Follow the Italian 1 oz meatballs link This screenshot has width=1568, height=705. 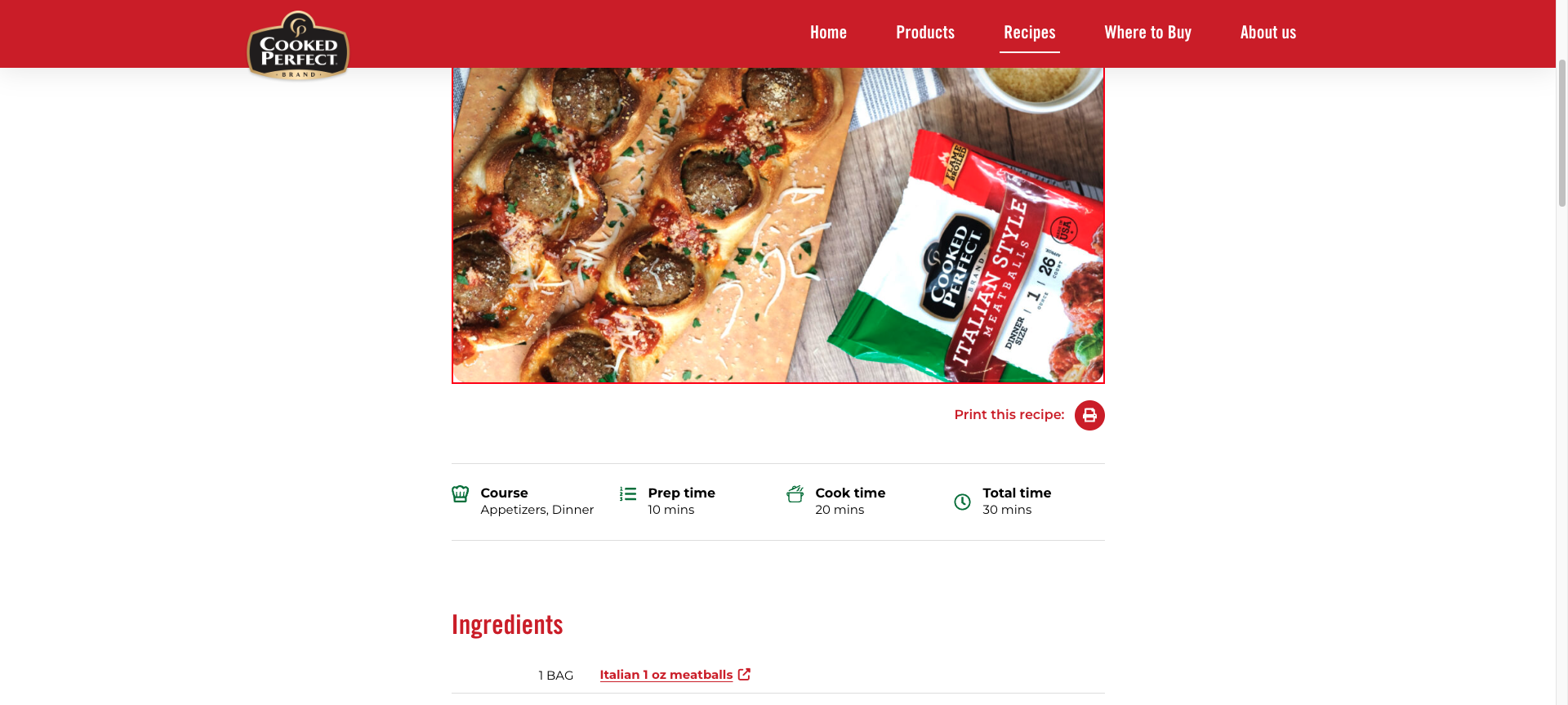666,675
